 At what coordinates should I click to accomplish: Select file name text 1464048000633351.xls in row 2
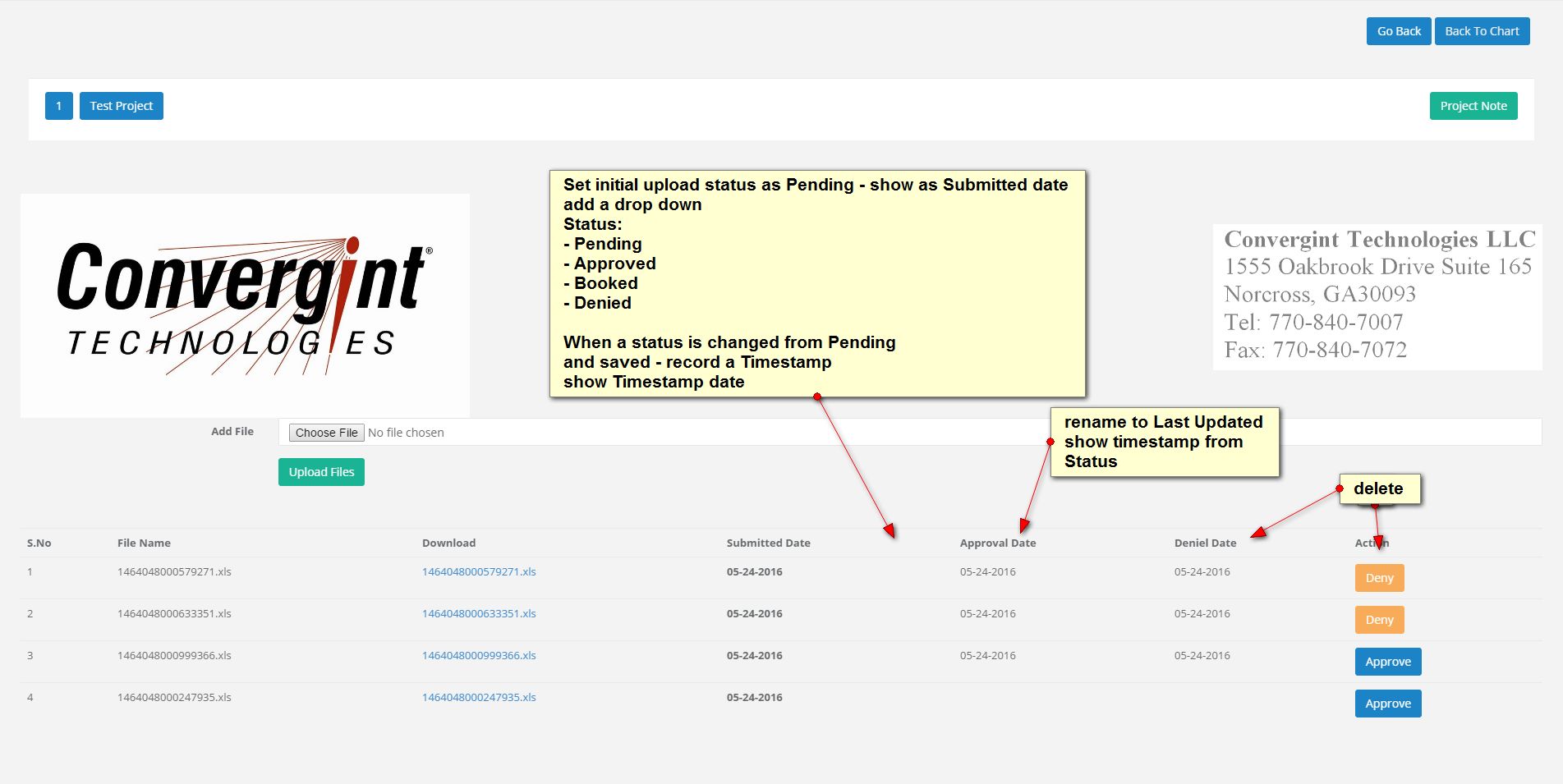click(174, 614)
